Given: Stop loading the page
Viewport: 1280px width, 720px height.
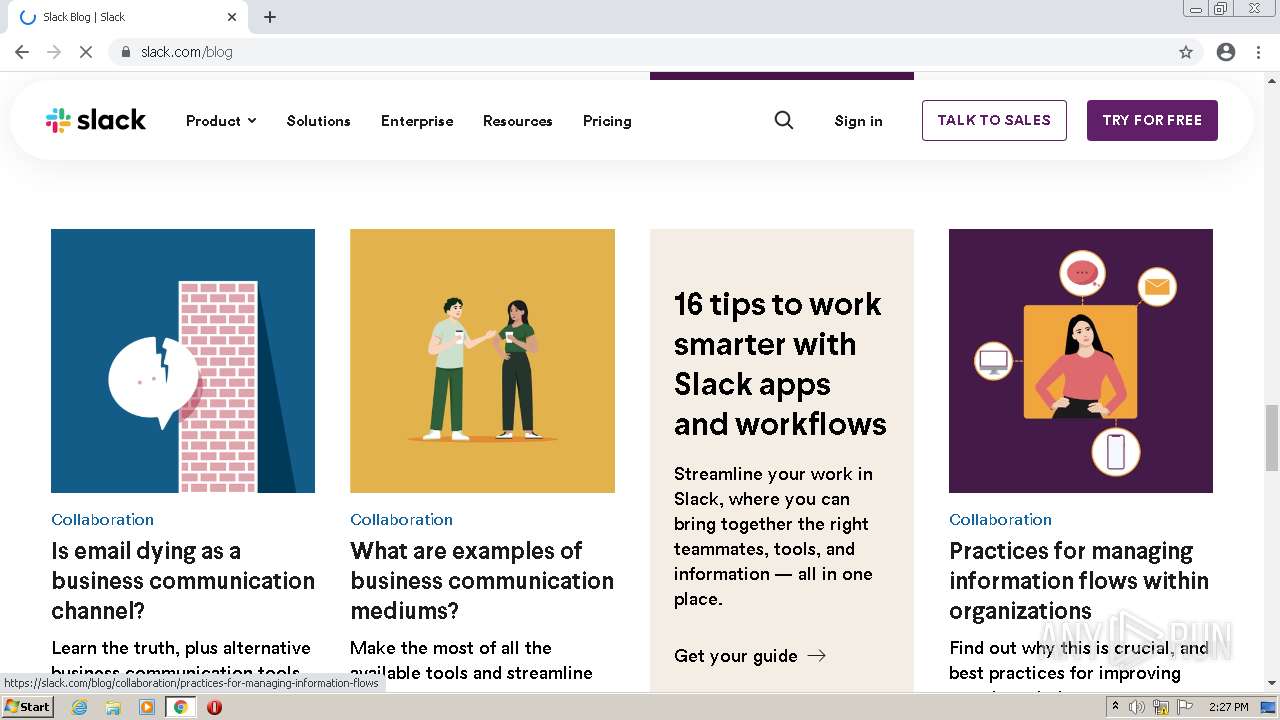Looking at the screenshot, I should (86, 52).
